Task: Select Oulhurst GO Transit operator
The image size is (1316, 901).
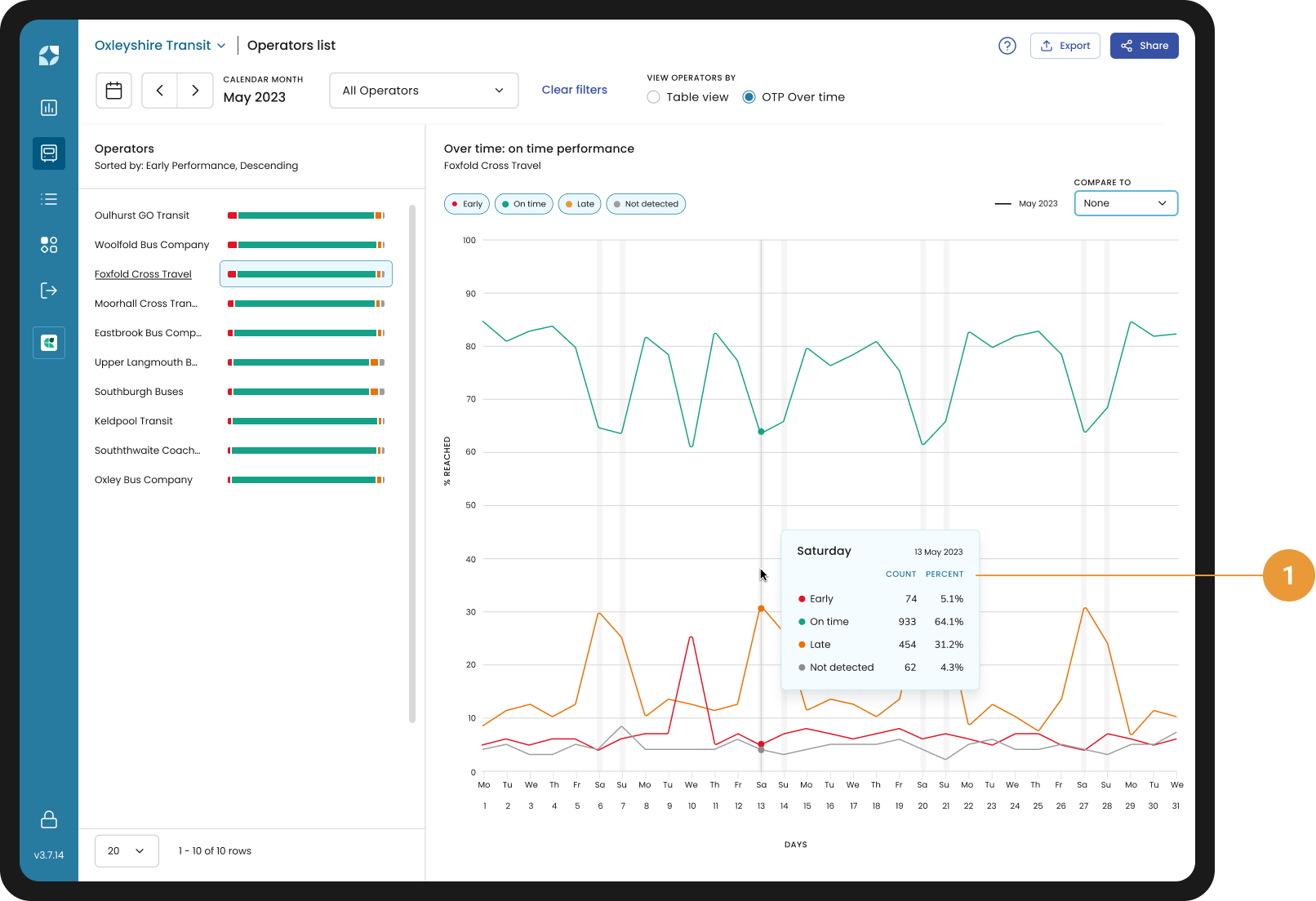Action: click(142, 215)
